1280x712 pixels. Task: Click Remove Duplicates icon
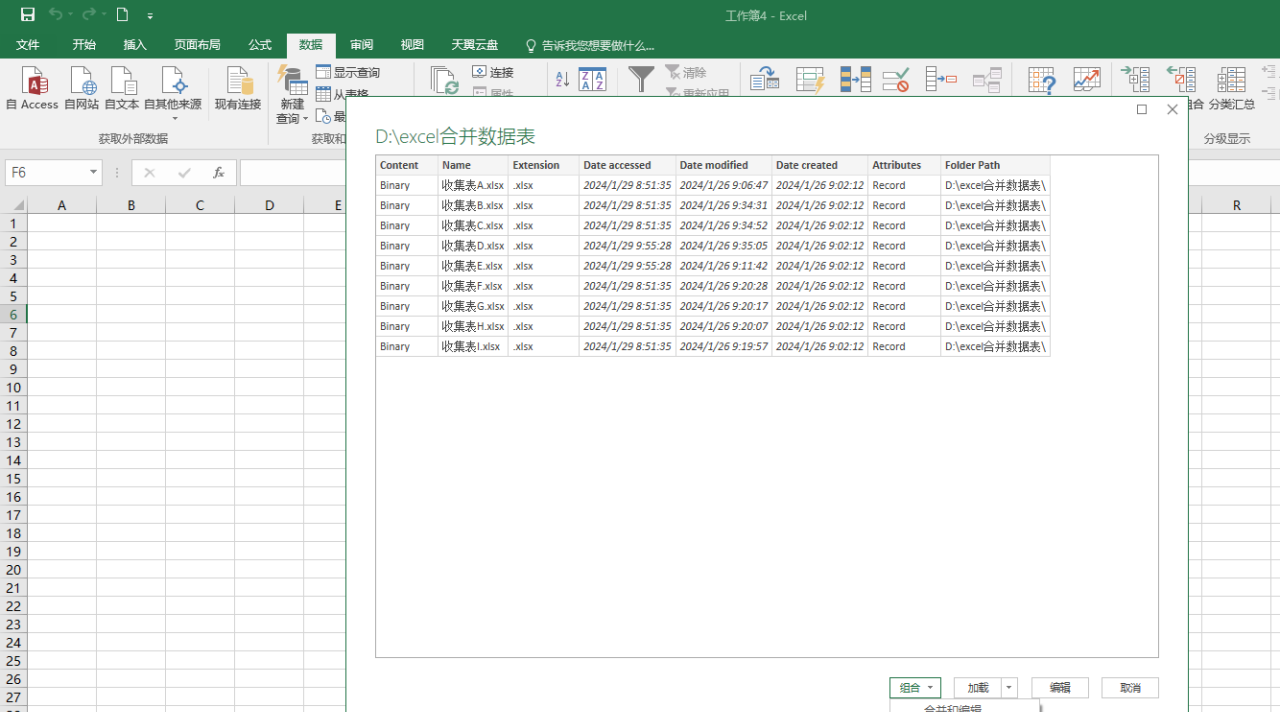[855, 80]
